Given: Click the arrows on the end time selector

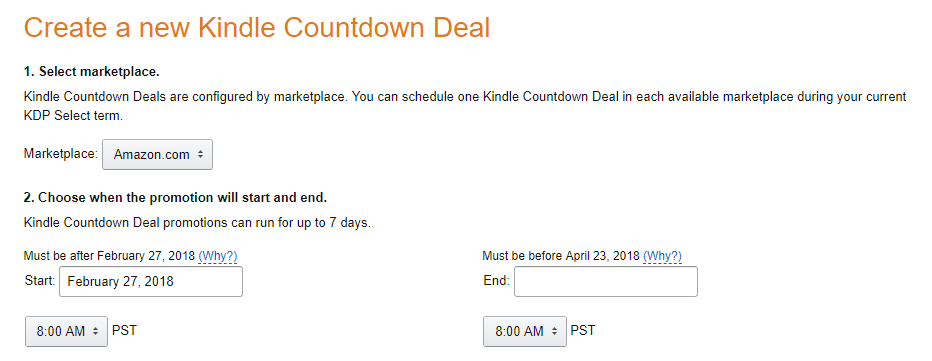Looking at the screenshot, I should click(554, 331).
